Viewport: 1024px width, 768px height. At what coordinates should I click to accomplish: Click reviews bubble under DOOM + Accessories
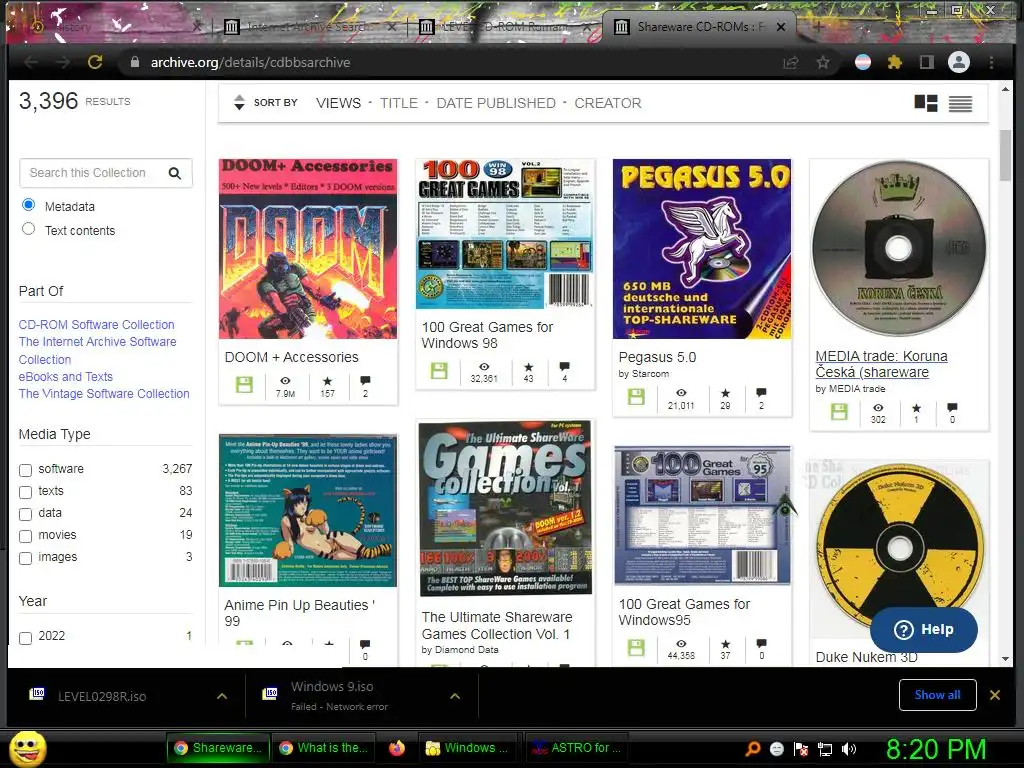[x=365, y=380]
